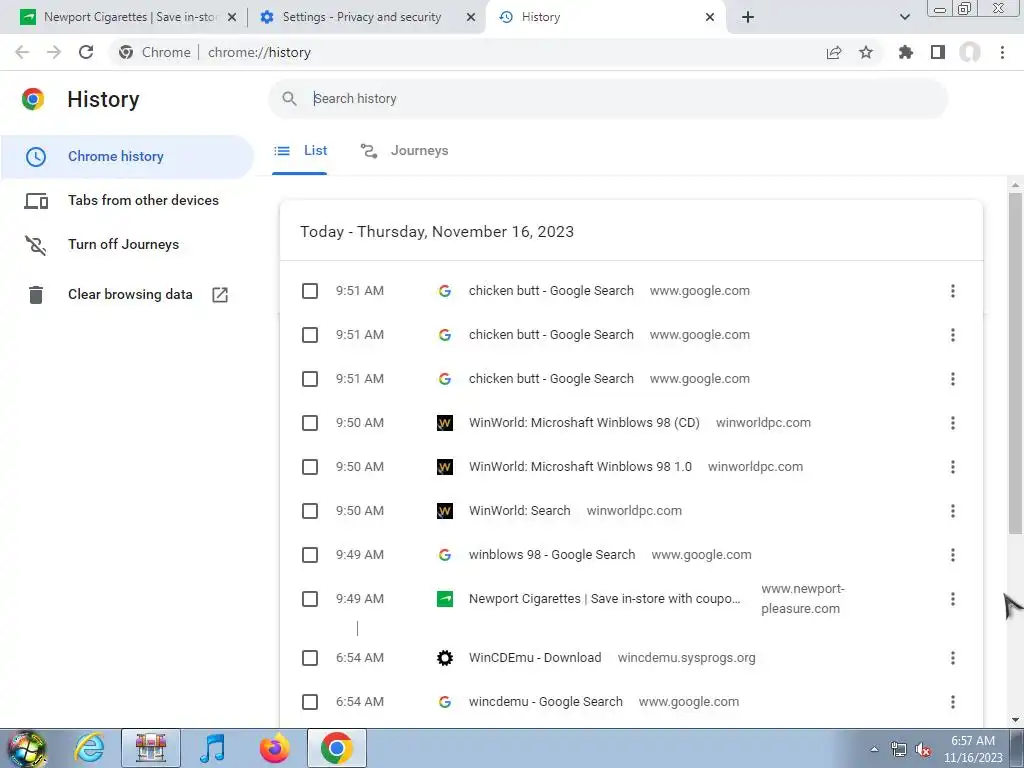
Task: Launch Firefox from the taskbar
Action: point(275,748)
